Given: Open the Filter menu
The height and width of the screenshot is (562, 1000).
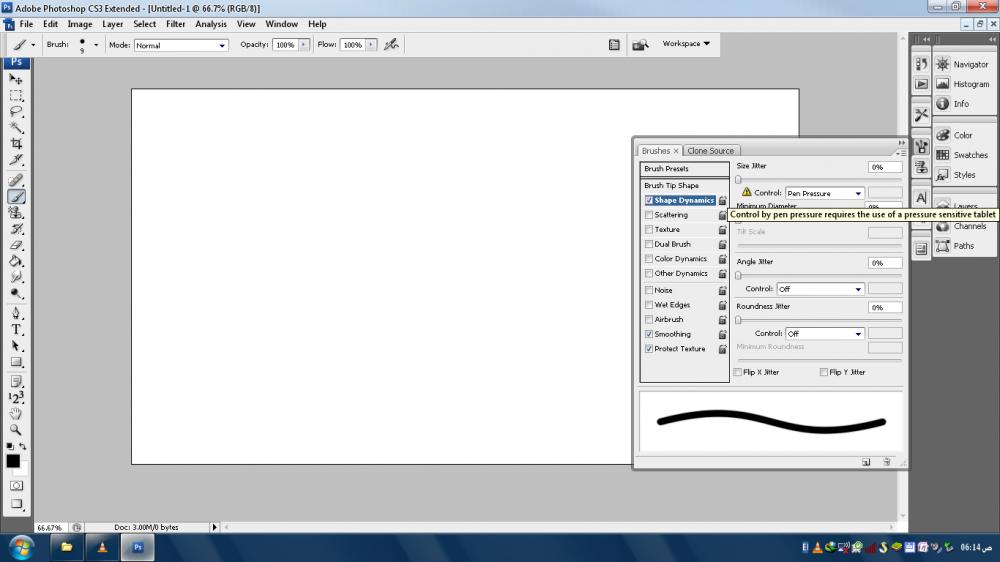Looking at the screenshot, I should (175, 24).
